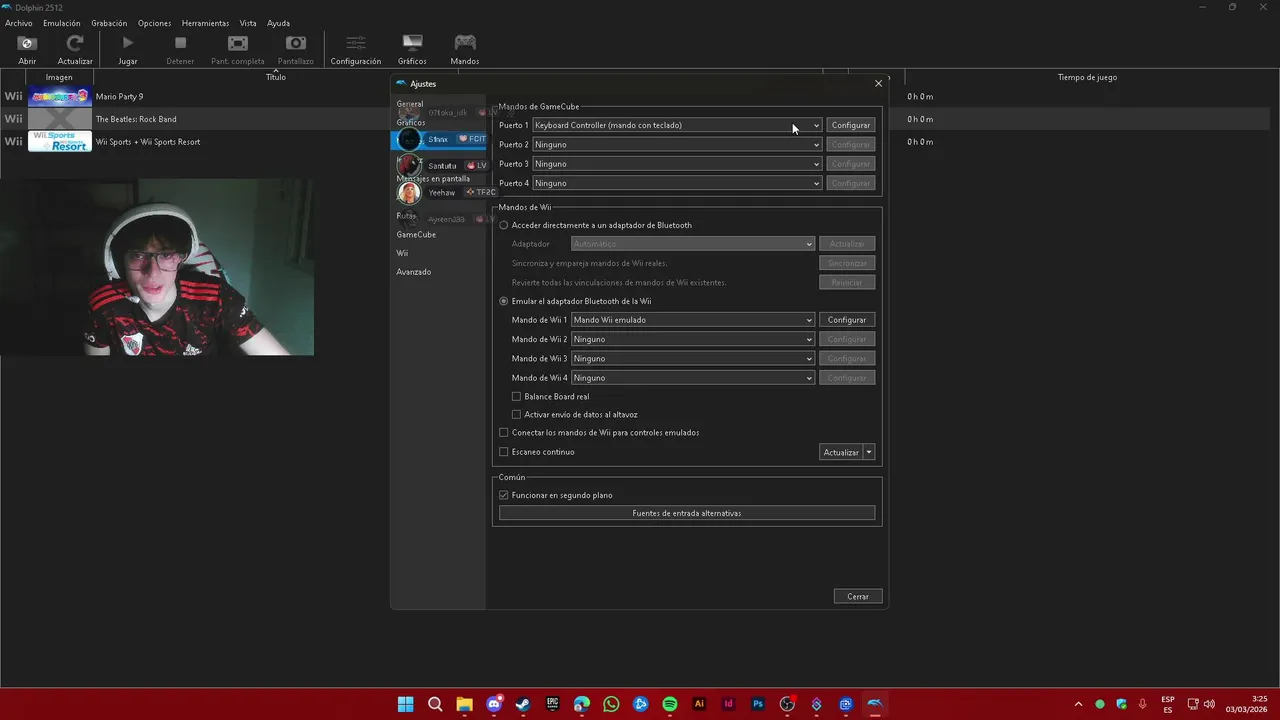Image resolution: width=1280 pixels, height=720 pixels.
Task: Open Mandos controller settings from toolbar
Action: pyautogui.click(x=465, y=49)
